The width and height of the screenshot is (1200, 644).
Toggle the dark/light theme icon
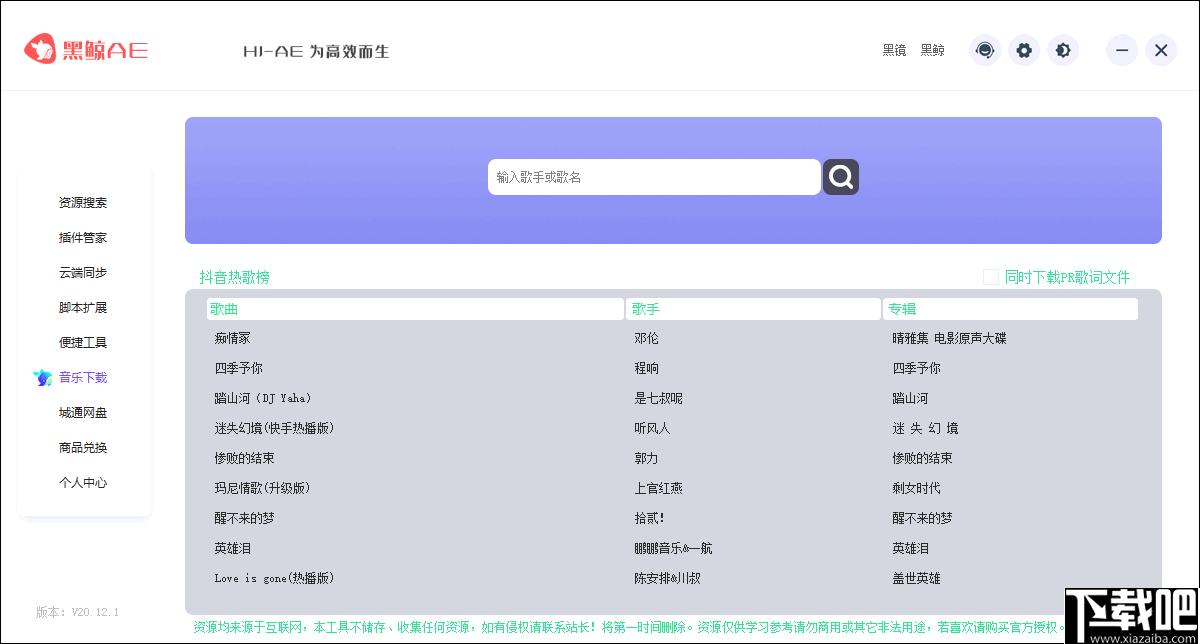tap(1063, 50)
